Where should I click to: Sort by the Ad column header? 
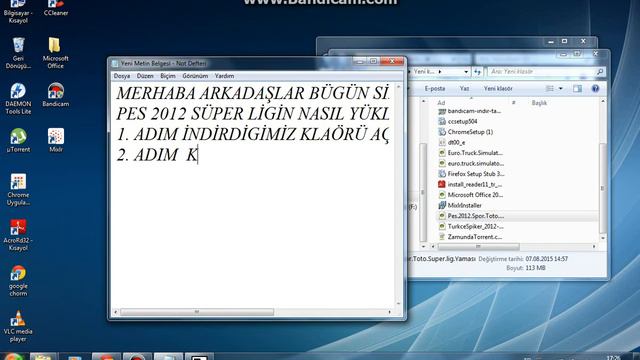pyautogui.click(x=441, y=103)
